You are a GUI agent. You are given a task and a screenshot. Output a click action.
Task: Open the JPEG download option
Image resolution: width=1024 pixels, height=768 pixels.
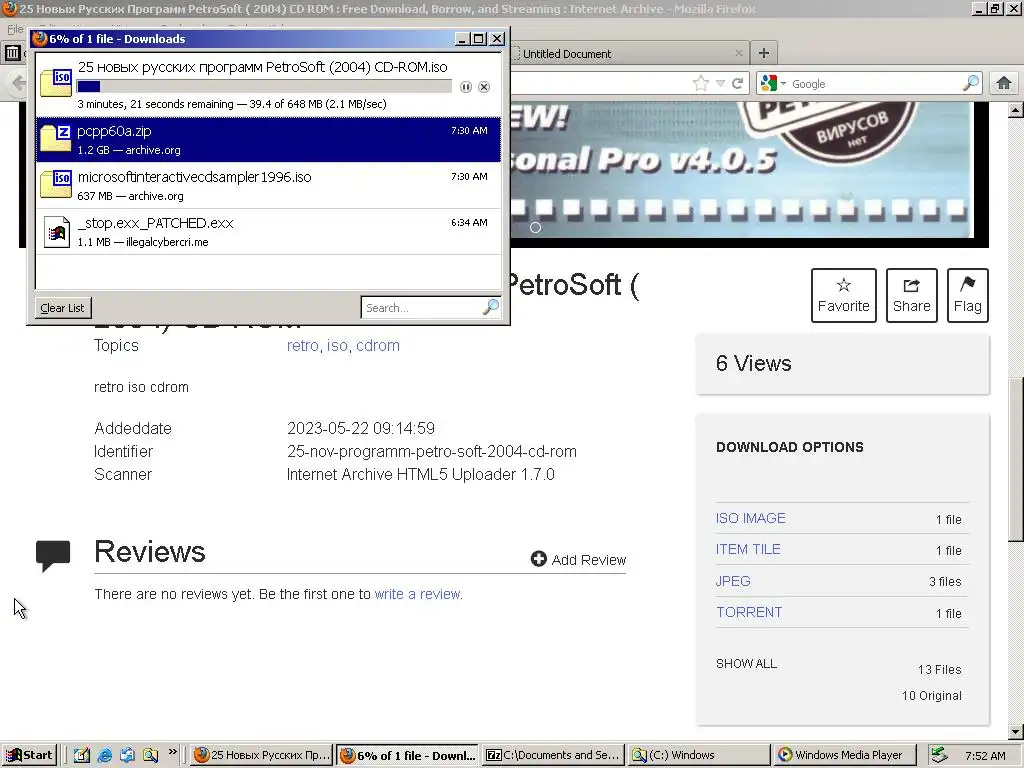[x=733, y=581]
